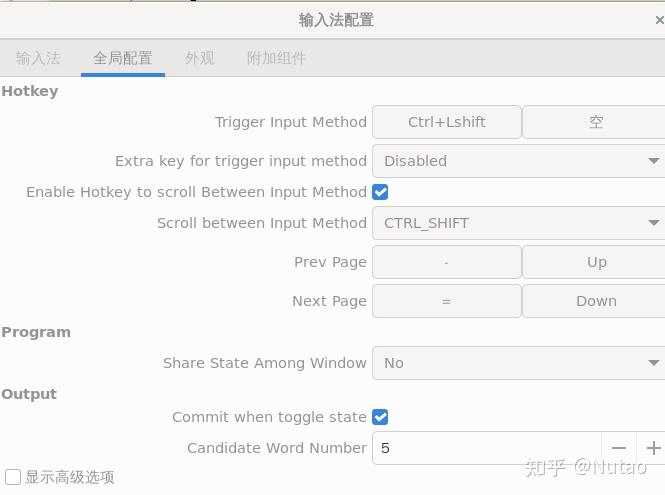Click Candidate Word Number input field
665x495 pixels.
tap(487, 448)
